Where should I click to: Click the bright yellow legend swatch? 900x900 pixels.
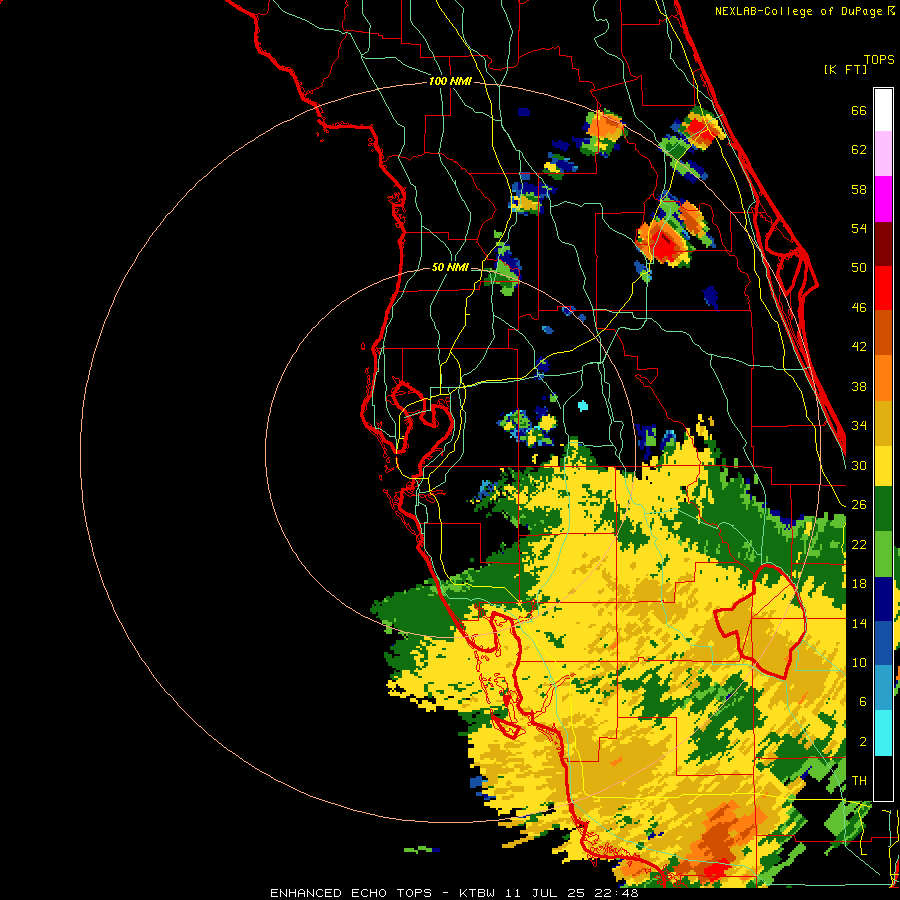pyautogui.click(x=883, y=466)
